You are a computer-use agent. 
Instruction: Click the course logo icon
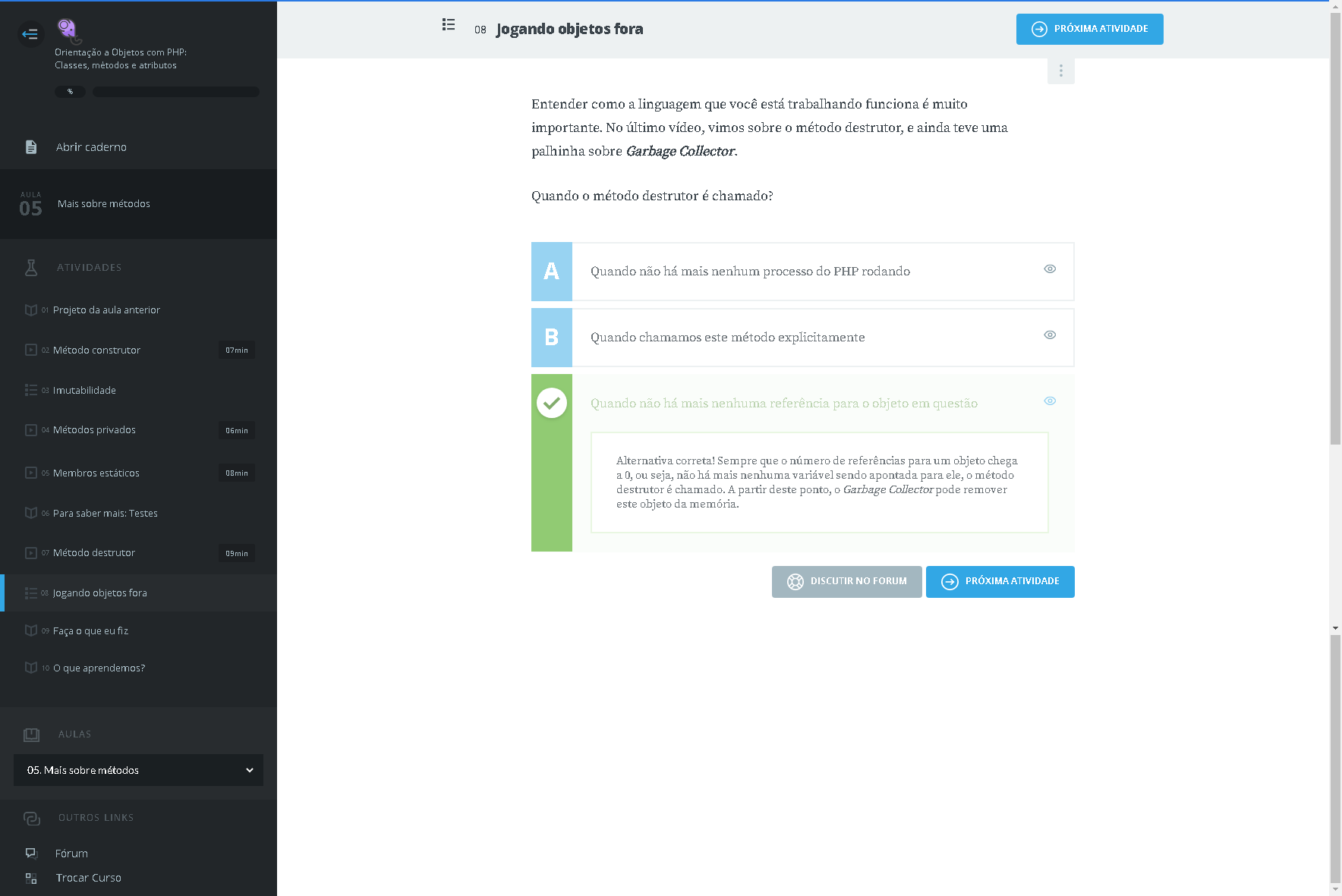[x=68, y=30]
